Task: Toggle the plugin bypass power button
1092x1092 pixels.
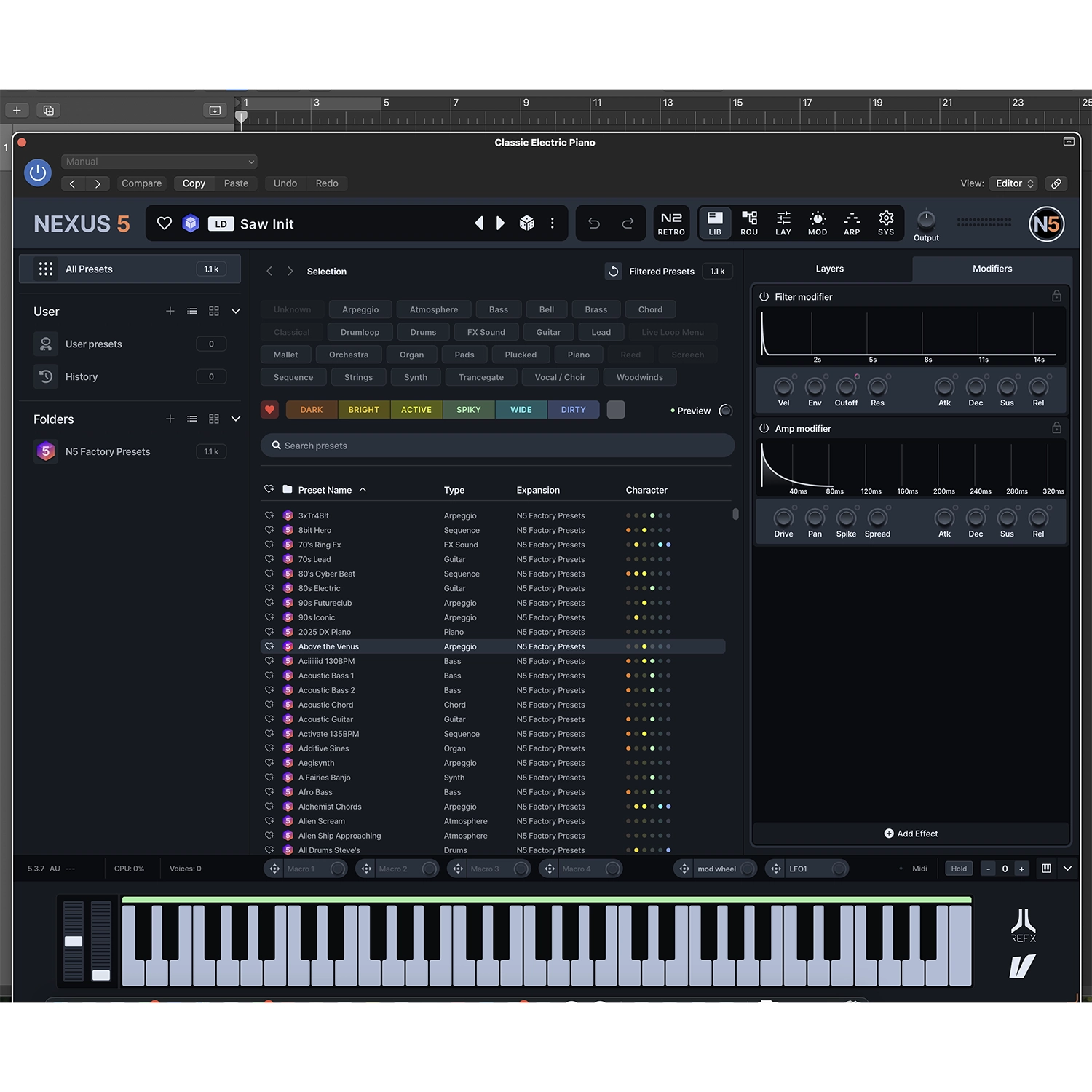Action: [38, 173]
